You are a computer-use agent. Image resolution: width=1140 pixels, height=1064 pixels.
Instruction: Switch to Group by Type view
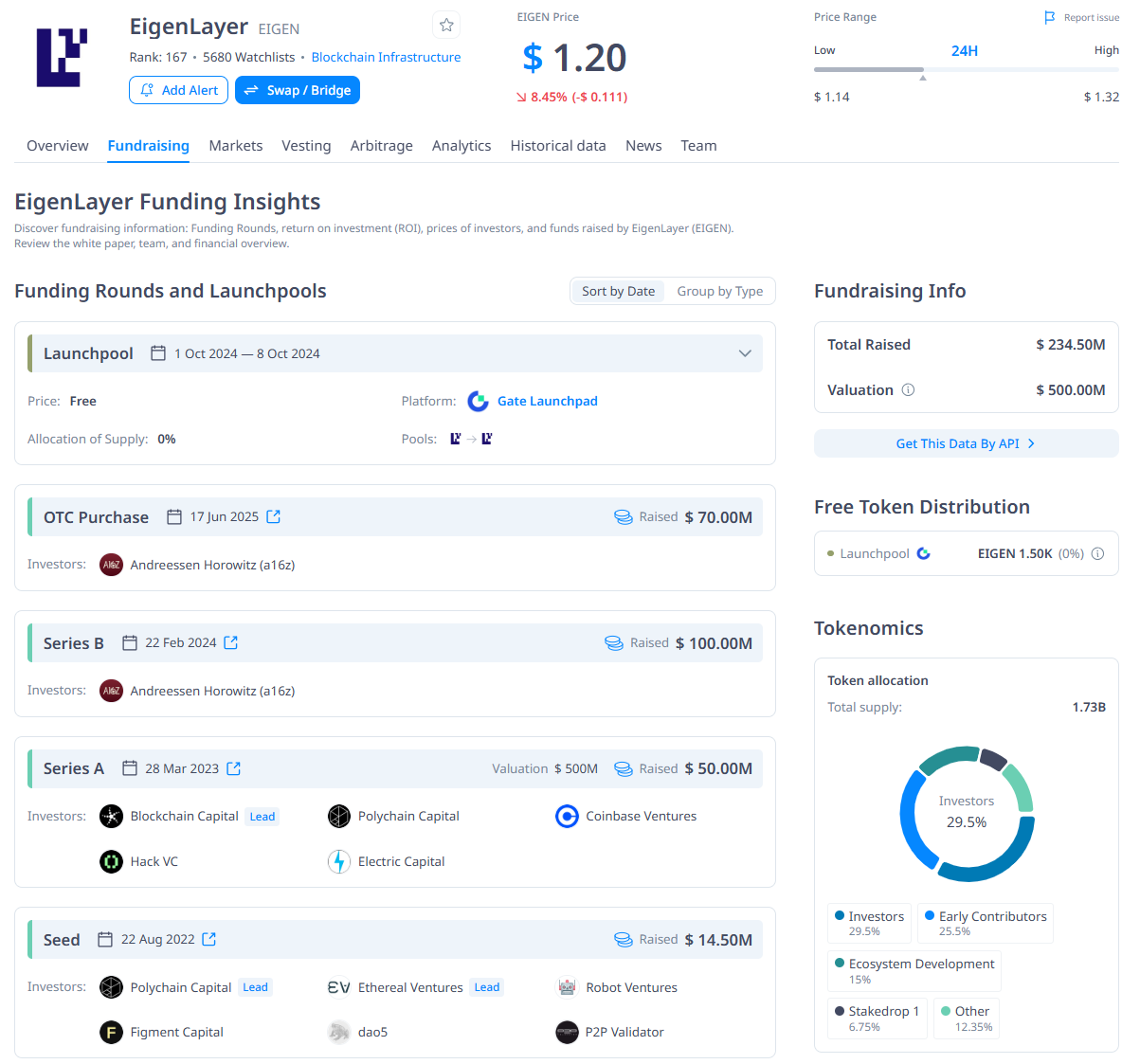pyautogui.click(x=719, y=291)
